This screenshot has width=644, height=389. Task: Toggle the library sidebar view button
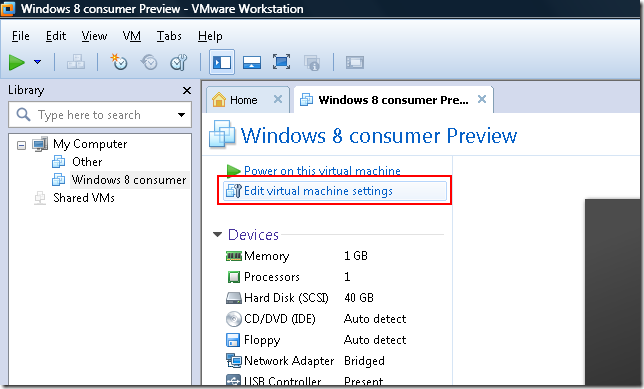point(222,62)
